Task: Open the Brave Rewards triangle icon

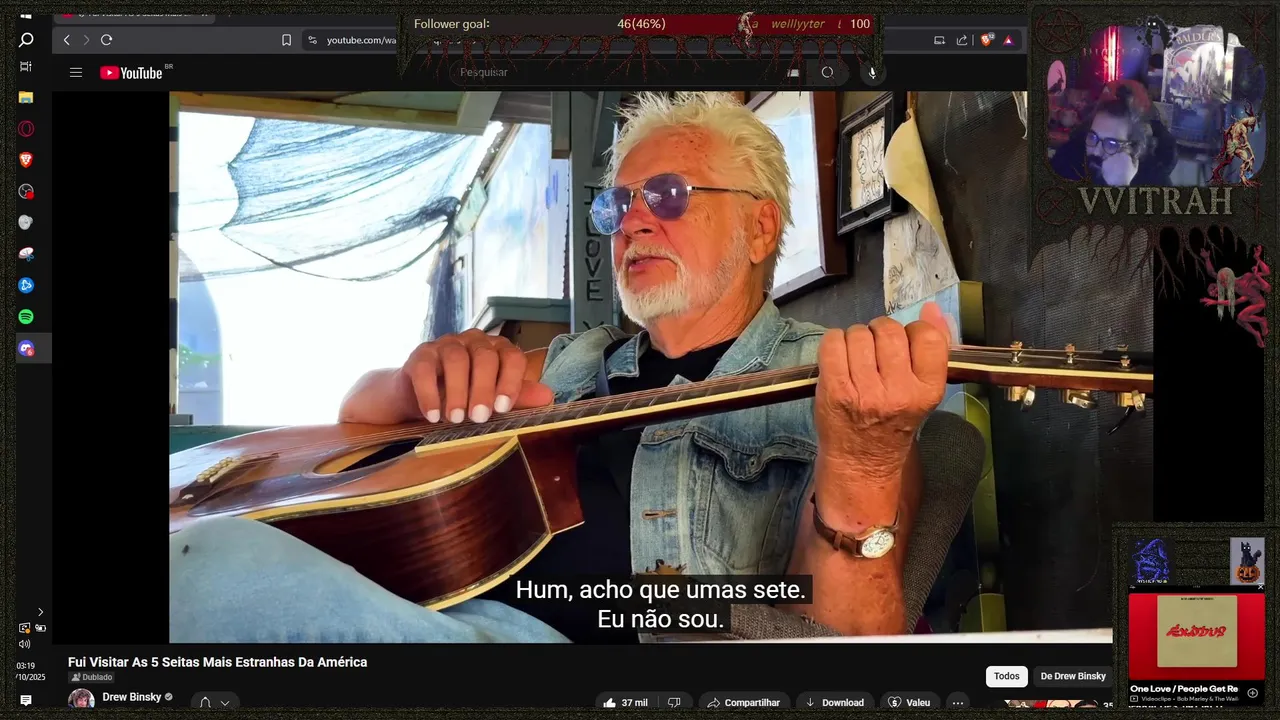Action: (x=1008, y=40)
